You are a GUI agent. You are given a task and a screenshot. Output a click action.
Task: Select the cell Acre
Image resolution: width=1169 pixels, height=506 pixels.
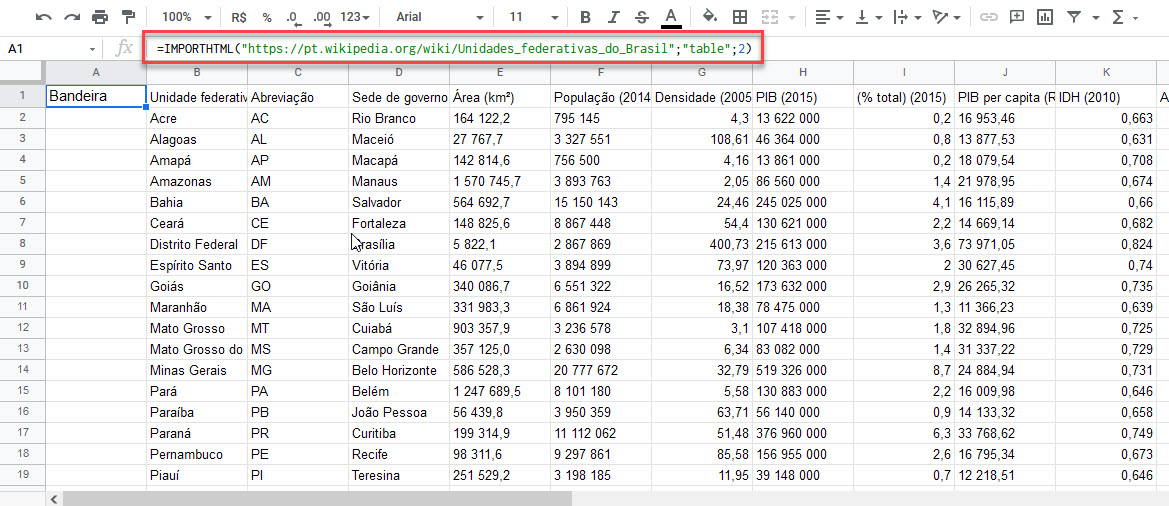197,118
